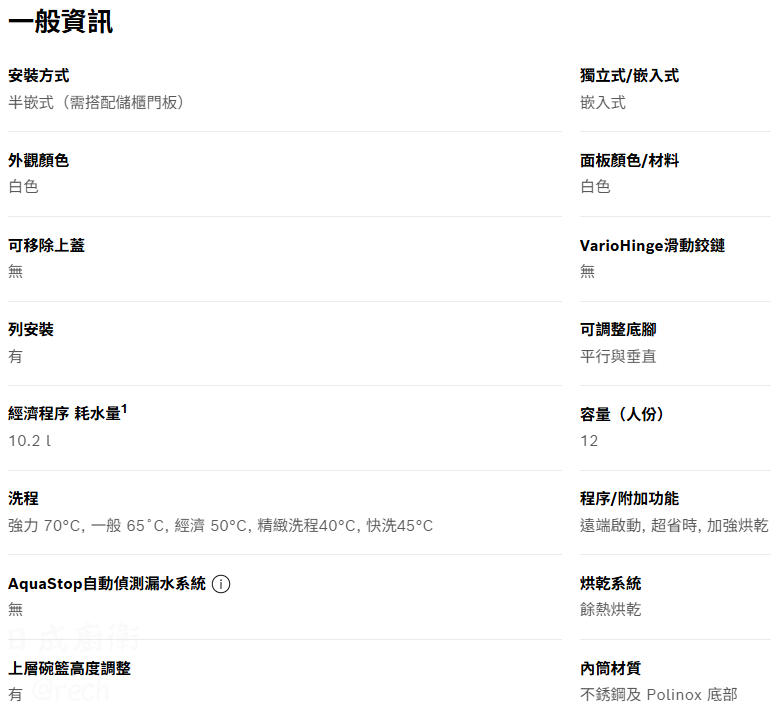This screenshot has width=771, height=704.
Task: Select the 外觀顏色 label
Action: click(38, 160)
